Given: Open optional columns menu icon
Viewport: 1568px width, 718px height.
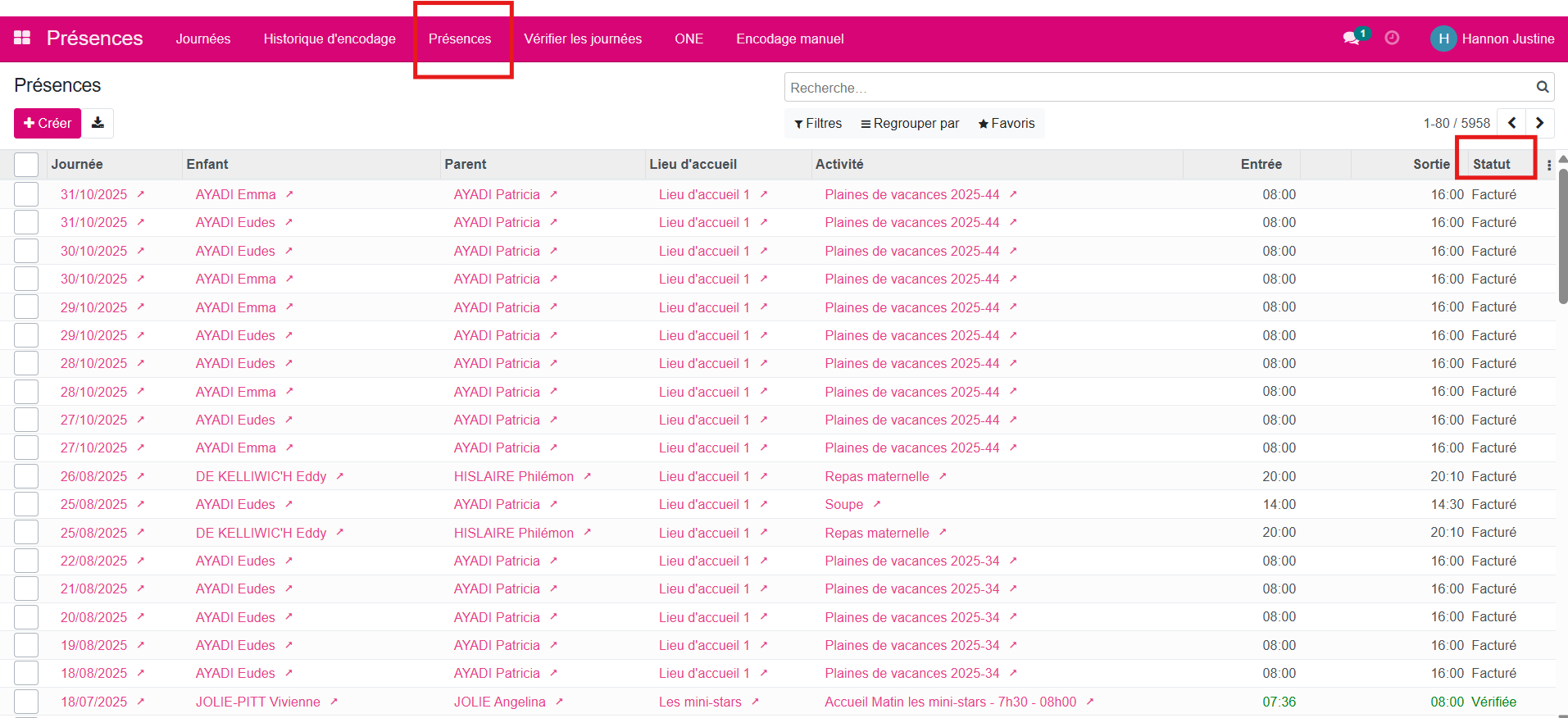Looking at the screenshot, I should pos(1548,165).
